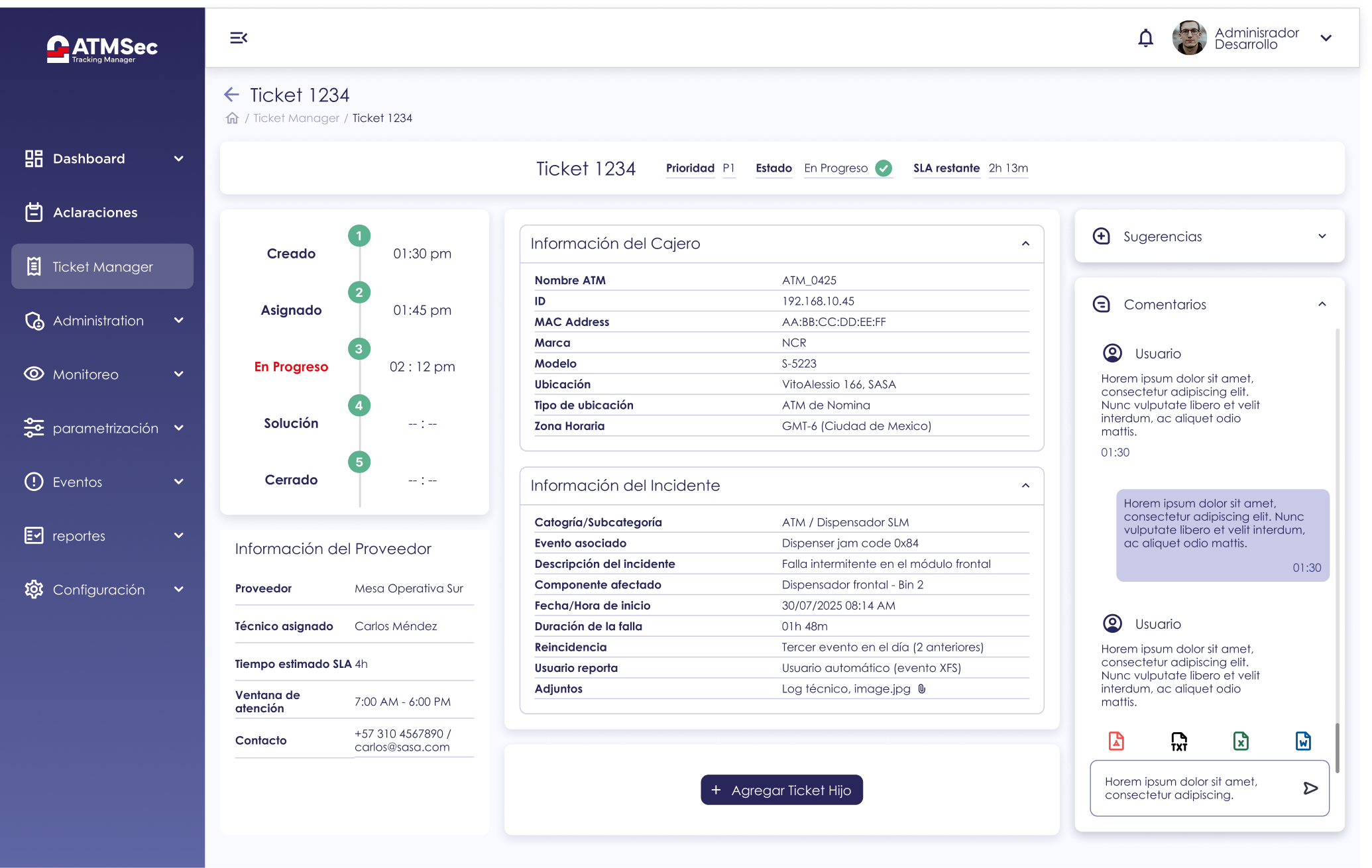Click the Aclaraciones clipboard icon
Screen dimensions: 1372x868
tap(34, 212)
